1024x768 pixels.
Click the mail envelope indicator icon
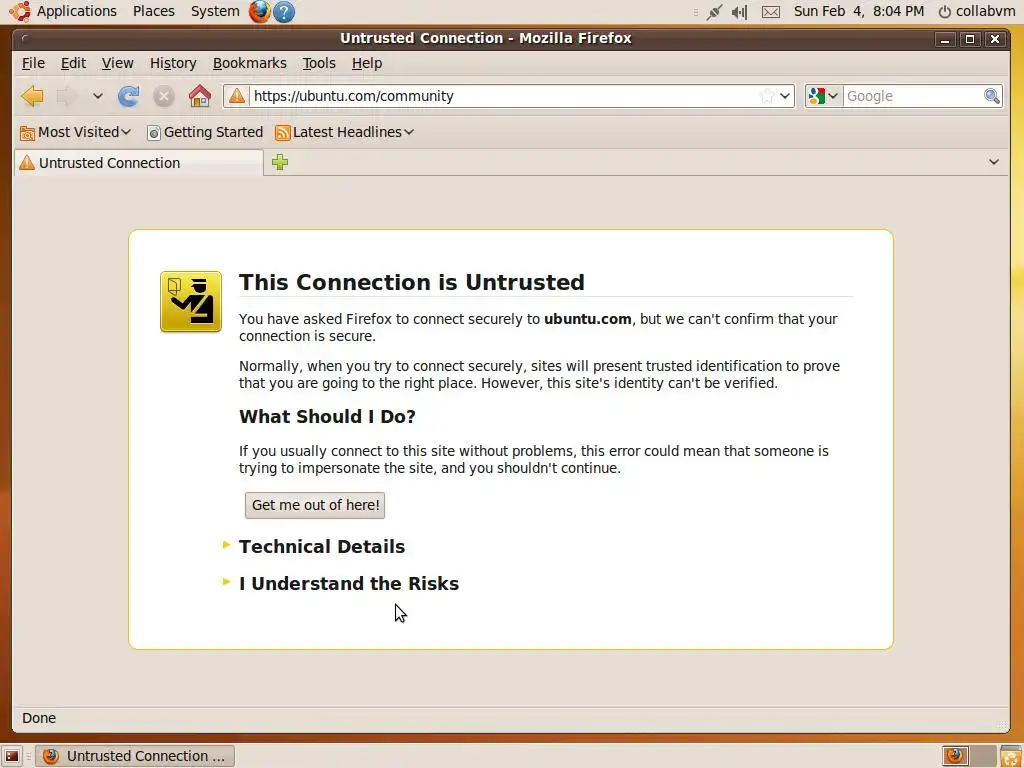pyautogui.click(x=771, y=12)
